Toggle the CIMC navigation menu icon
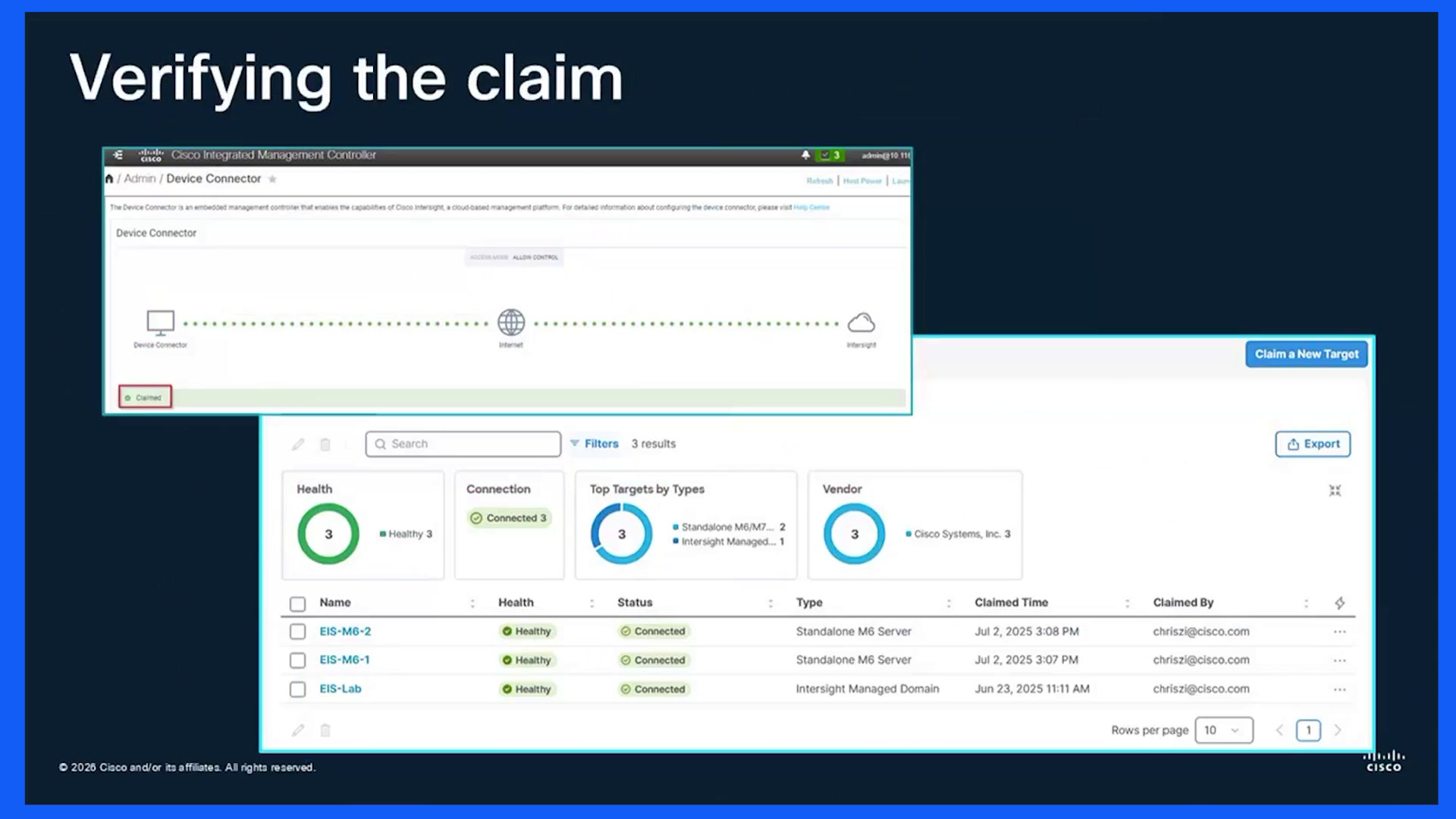The width and height of the screenshot is (1456, 819). click(x=118, y=155)
